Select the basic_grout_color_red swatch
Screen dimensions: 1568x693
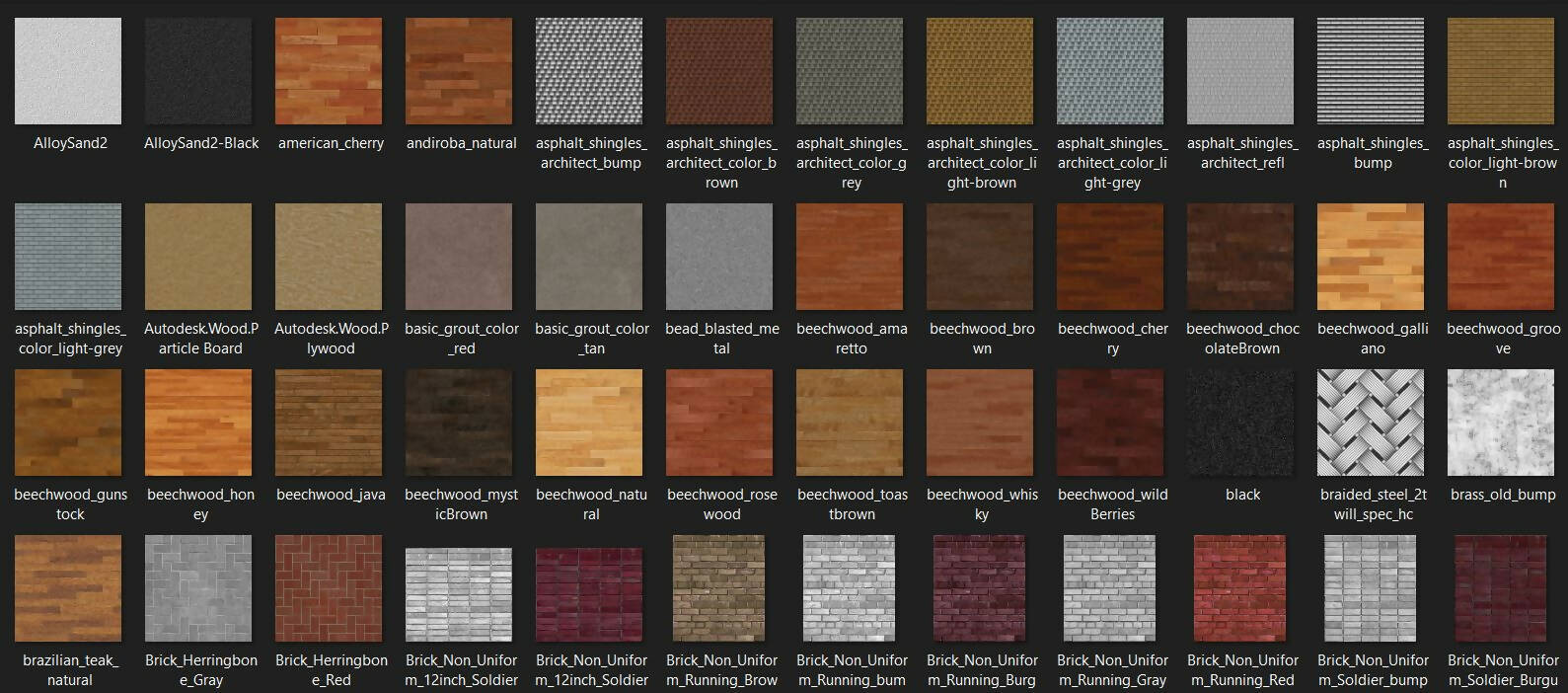click(x=459, y=257)
